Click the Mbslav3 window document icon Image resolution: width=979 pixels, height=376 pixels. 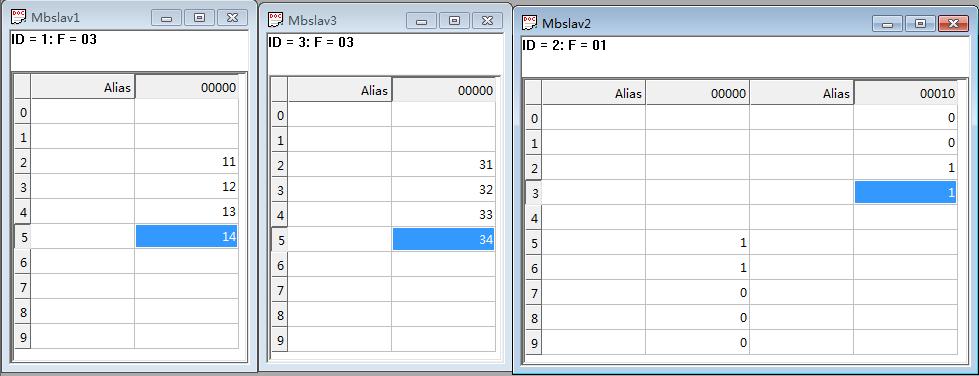(x=275, y=20)
